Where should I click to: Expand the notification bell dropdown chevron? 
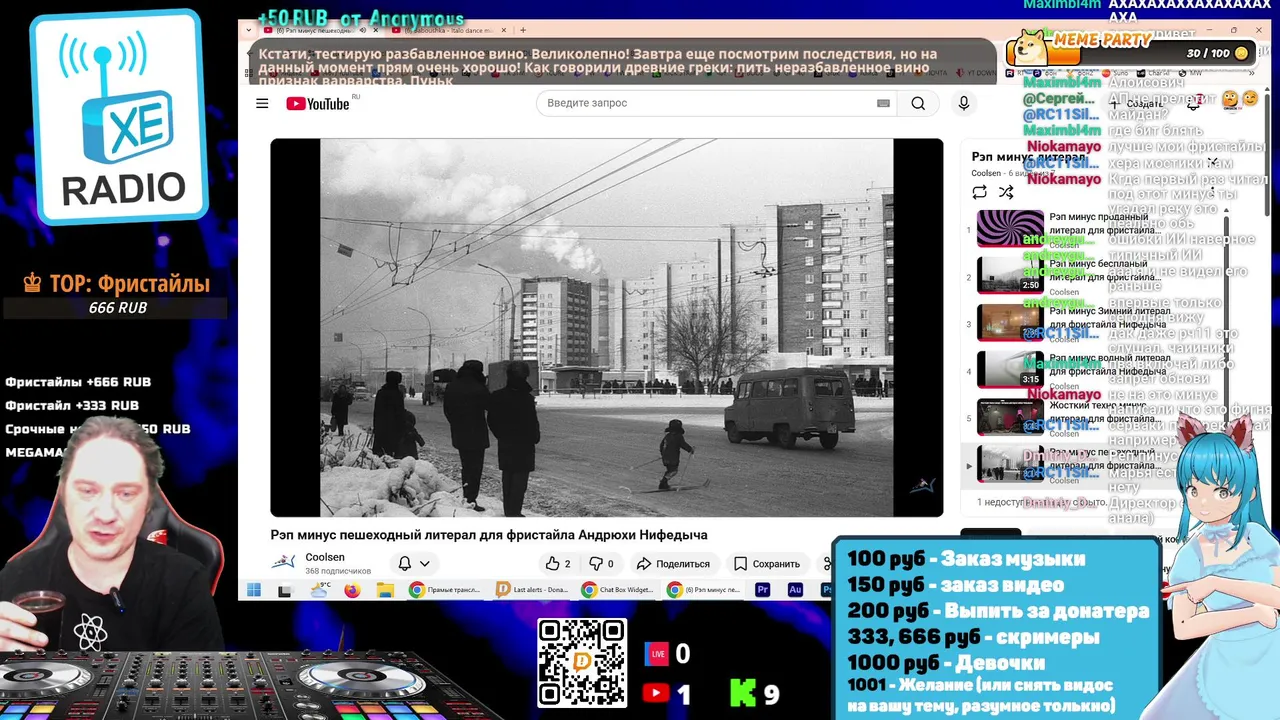tap(425, 564)
